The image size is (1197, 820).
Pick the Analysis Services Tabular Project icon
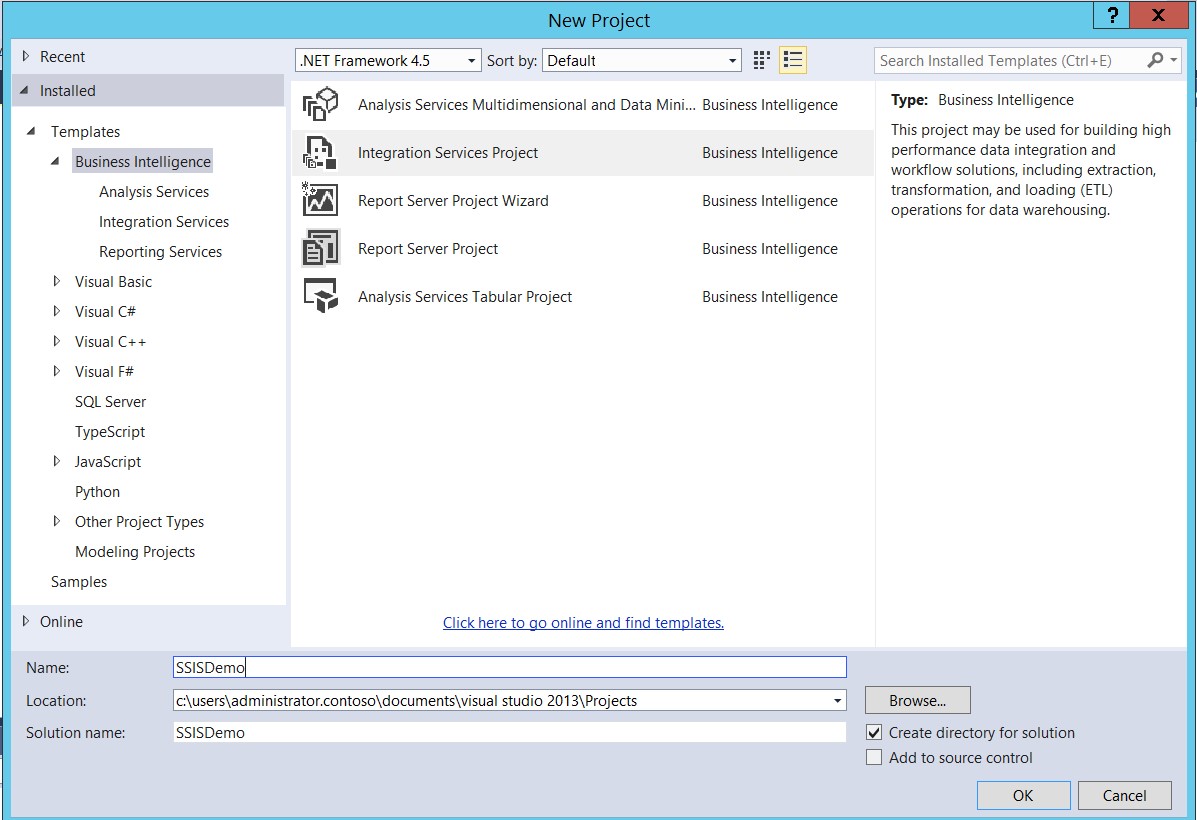point(321,297)
